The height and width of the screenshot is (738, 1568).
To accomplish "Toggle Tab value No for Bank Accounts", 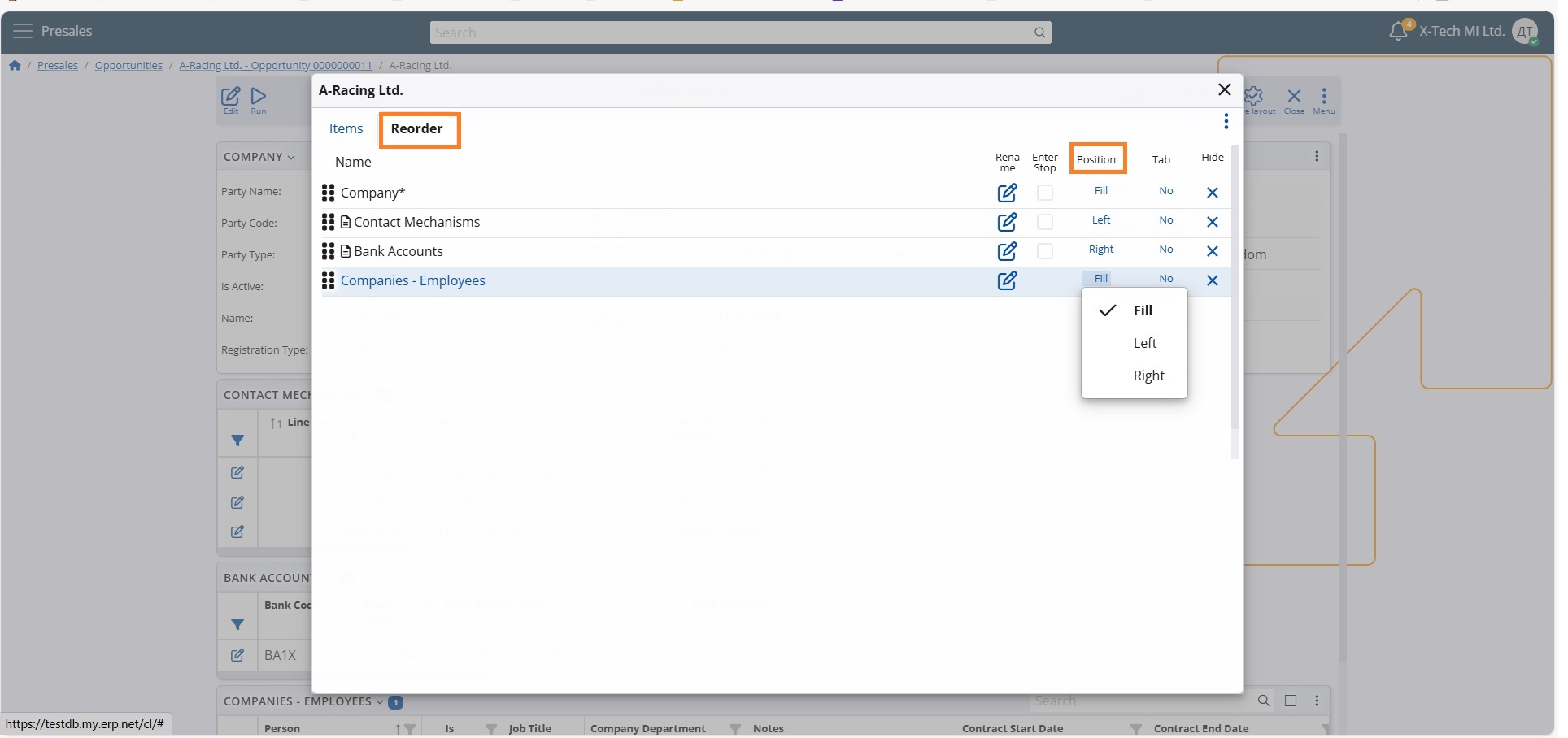I will [1166, 250].
